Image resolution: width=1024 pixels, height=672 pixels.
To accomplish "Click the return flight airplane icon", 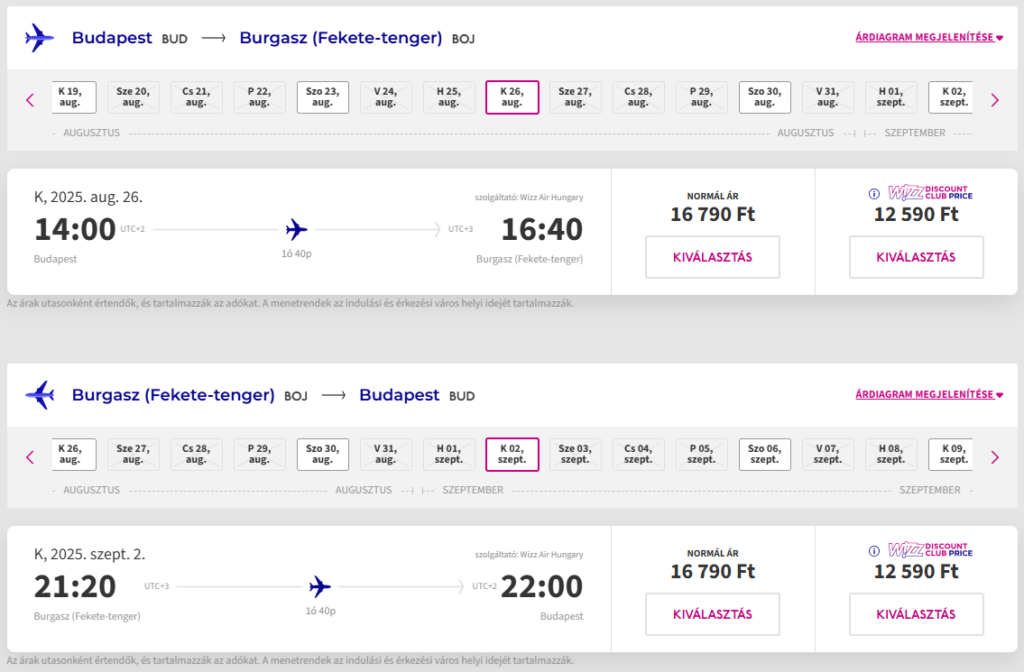I will pos(40,395).
